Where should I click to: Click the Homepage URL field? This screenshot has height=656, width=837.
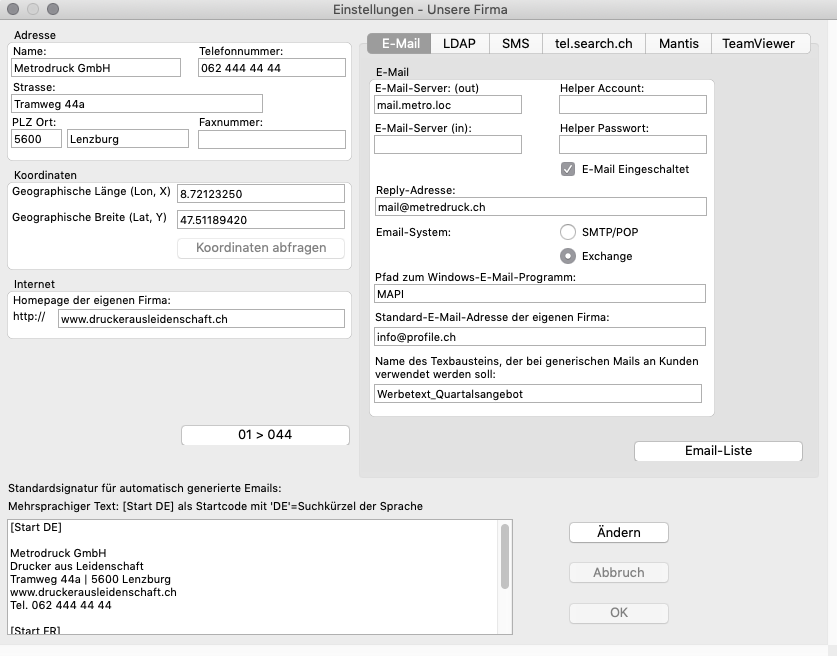[199, 320]
